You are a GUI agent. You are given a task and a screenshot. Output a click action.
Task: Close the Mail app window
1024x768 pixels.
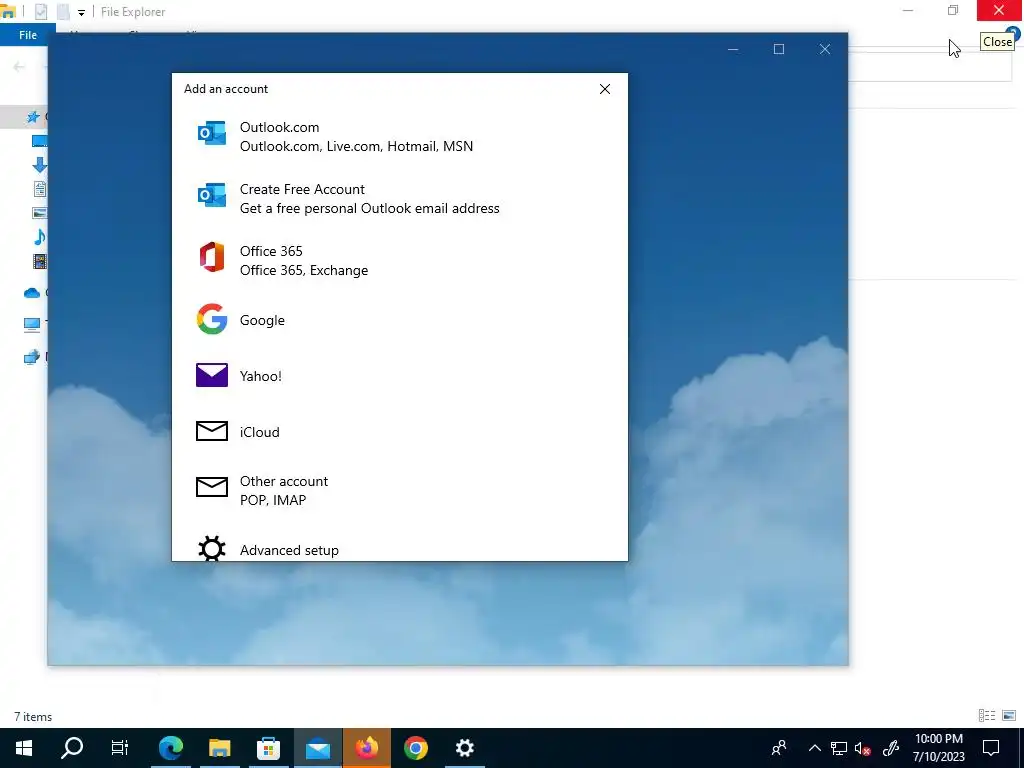pyautogui.click(x=825, y=49)
